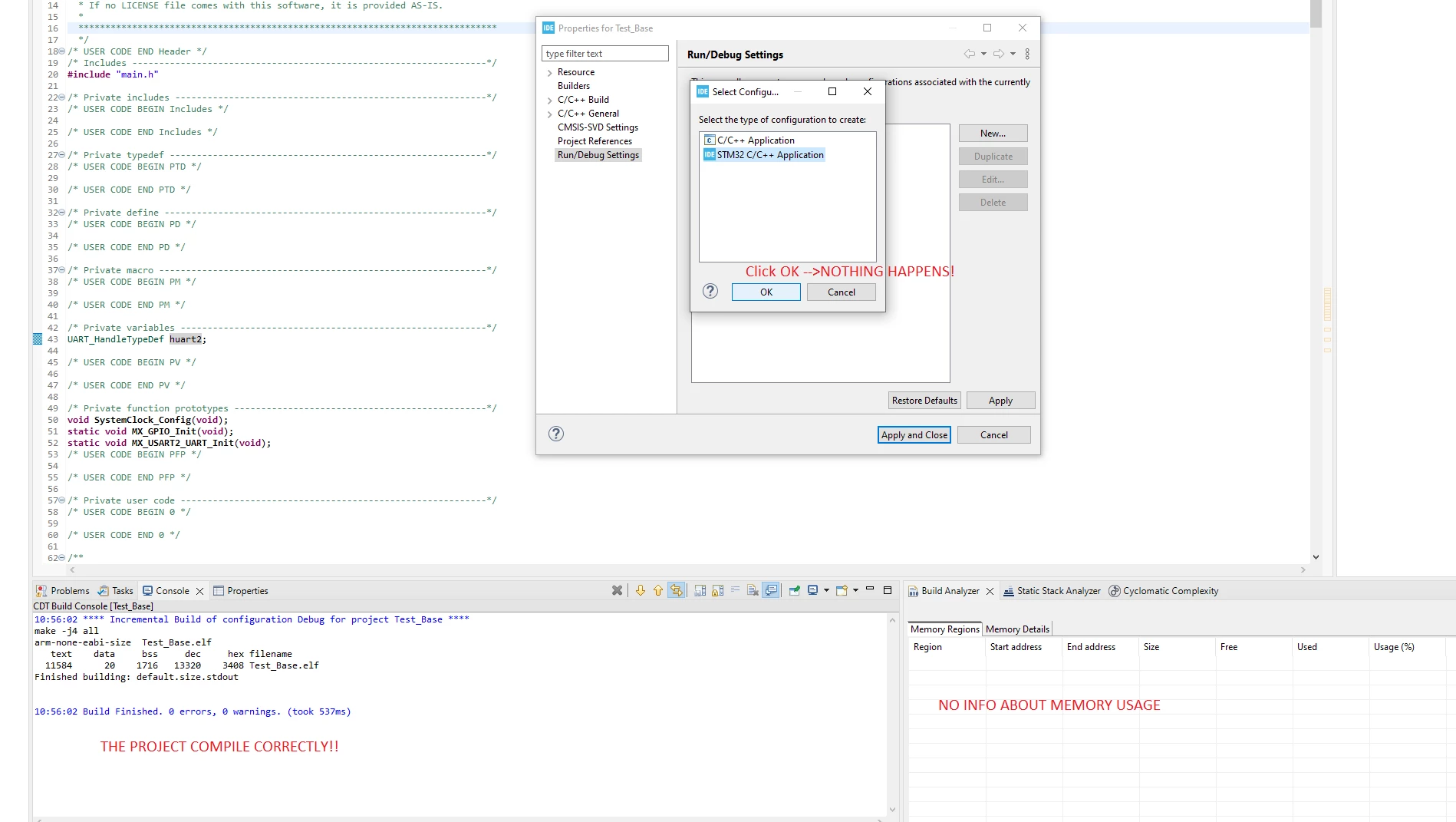Click the help icon in the Properties dialog

556,434
